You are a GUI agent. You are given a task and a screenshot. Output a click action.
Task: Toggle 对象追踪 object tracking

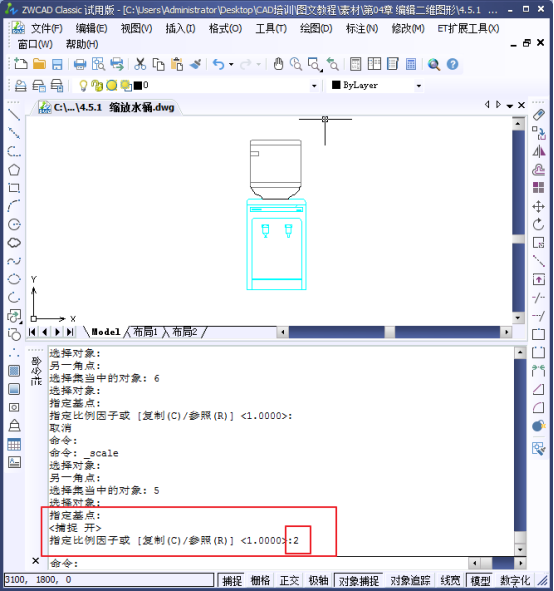[x=410, y=580]
